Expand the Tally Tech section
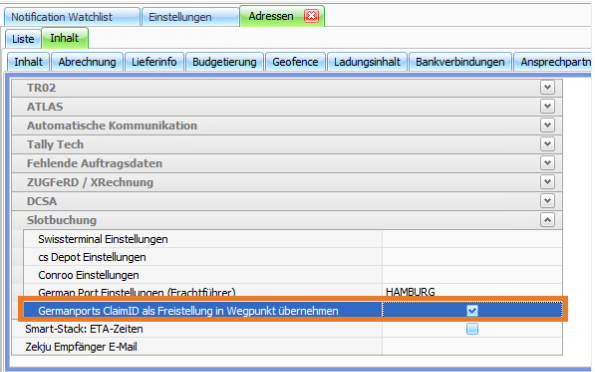The width and height of the screenshot is (595, 372). [547, 144]
